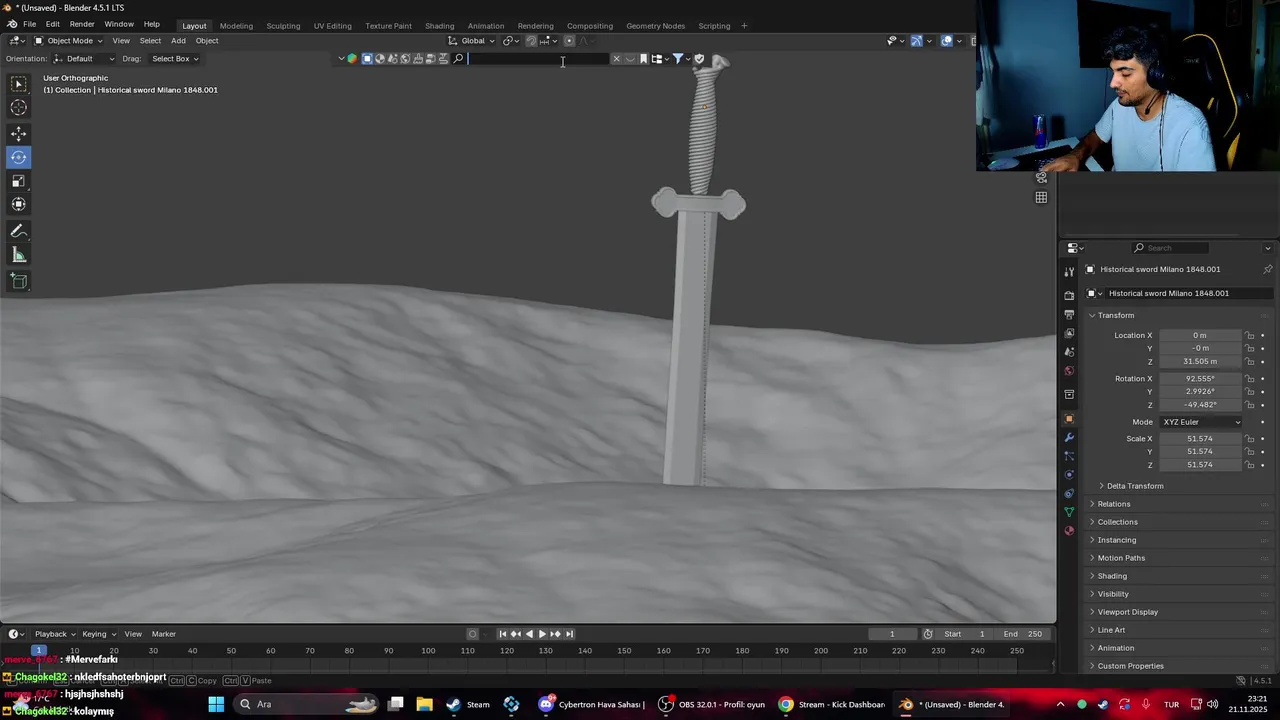Jump to the timeline end frame
Image resolution: width=1280 pixels, height=720 pixels.
coord(569,634)
